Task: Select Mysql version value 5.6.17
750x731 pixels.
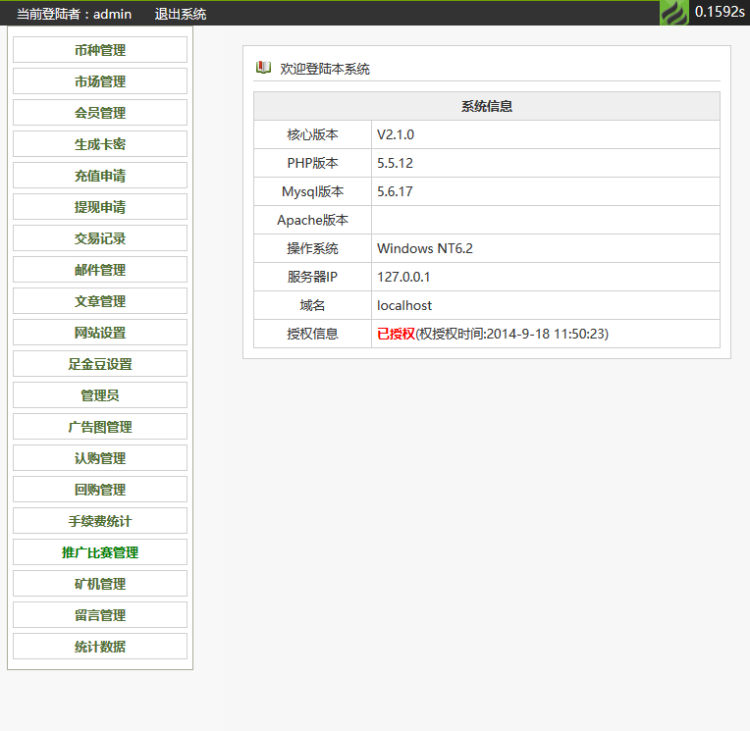Action: click(x=395, y=192)
